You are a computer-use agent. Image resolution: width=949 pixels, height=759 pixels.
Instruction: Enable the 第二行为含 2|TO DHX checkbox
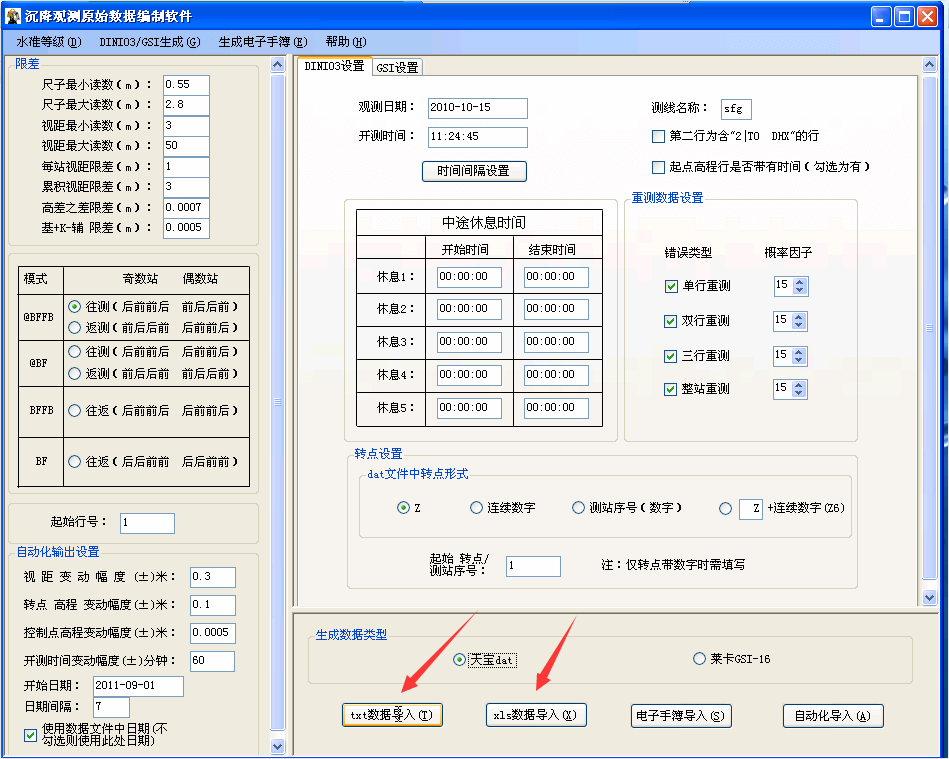pyautogui.click(x=657, y=137)
